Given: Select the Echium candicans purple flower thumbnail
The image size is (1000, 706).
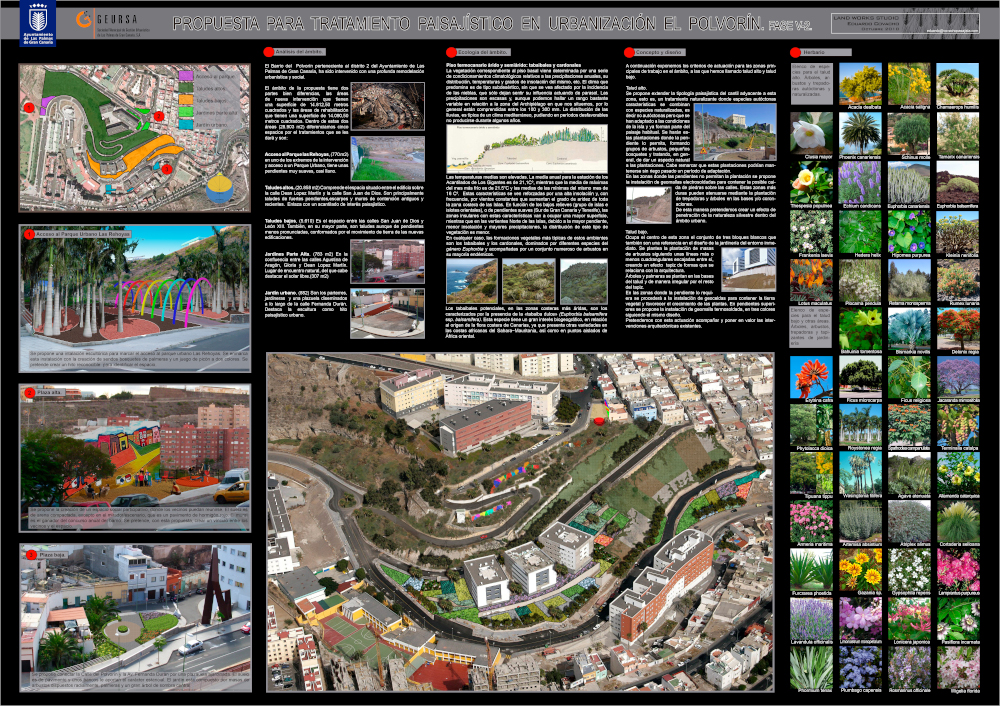Looking at the screenshot, I should tap(860, 182).
